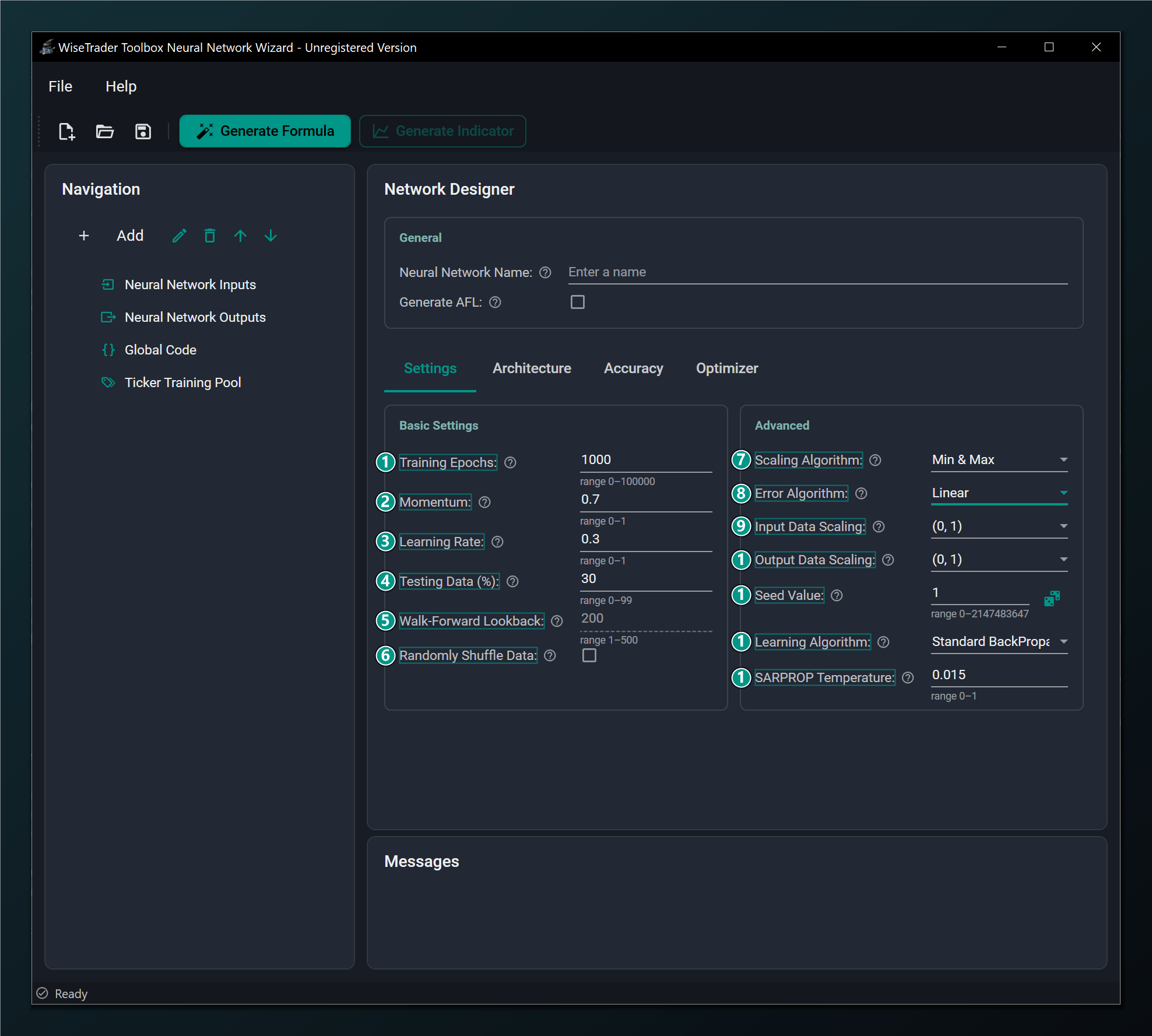Click the Neural Network Name input field
This screenshot has width=1152, height=1036.
[x=817, y=272]
